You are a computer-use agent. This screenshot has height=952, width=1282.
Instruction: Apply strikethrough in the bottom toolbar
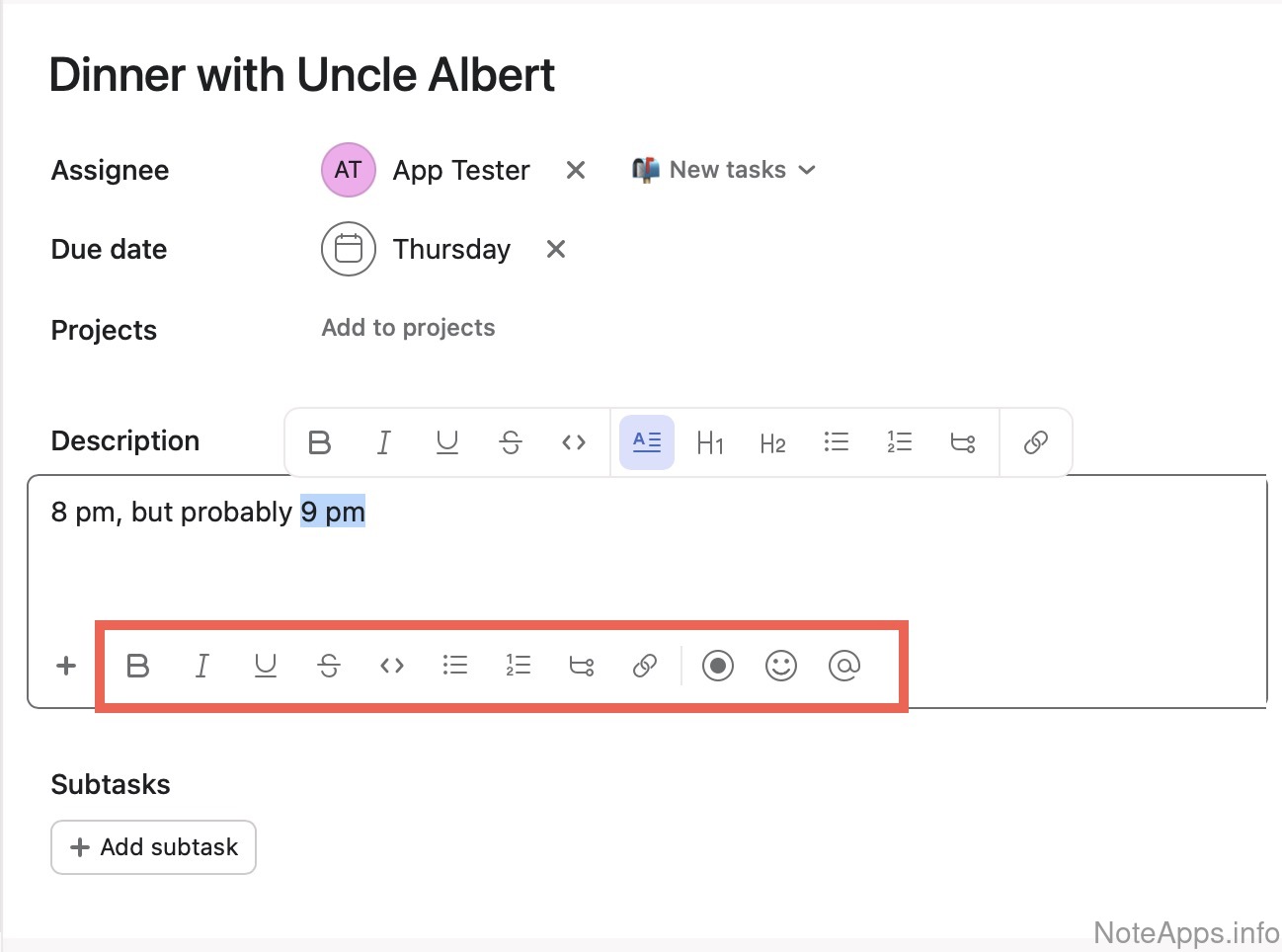[x=329, y=666]
